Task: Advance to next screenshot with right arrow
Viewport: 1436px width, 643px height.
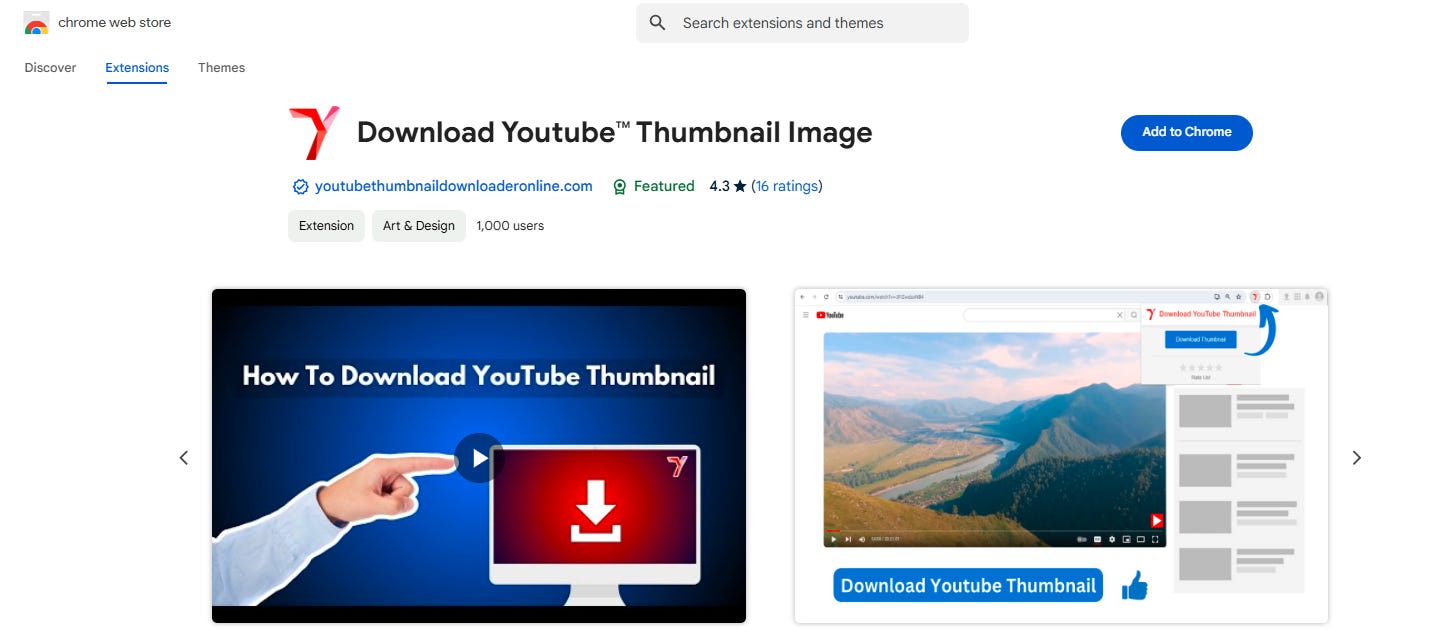Action: 1356,457
